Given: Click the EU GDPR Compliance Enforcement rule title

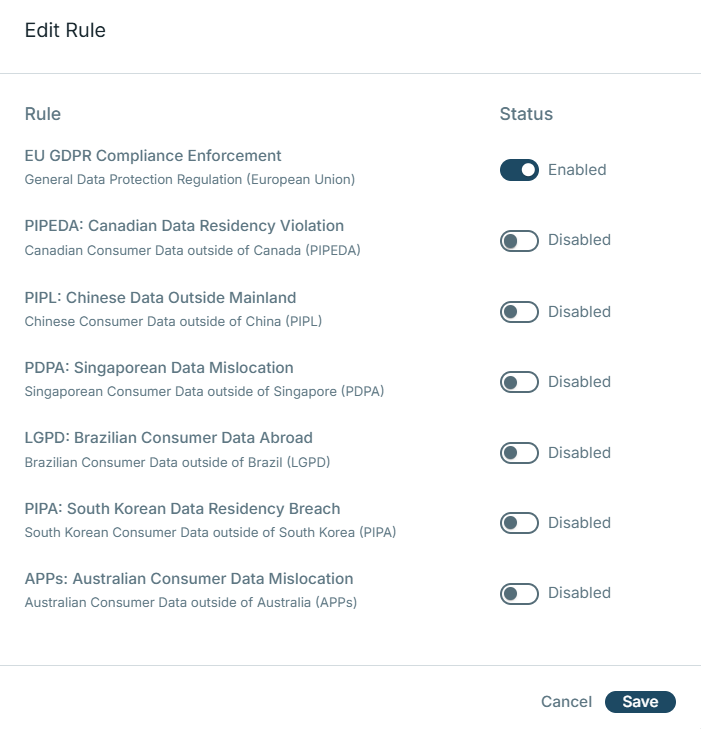Looking at the screenshot, I should pos(153,156).
